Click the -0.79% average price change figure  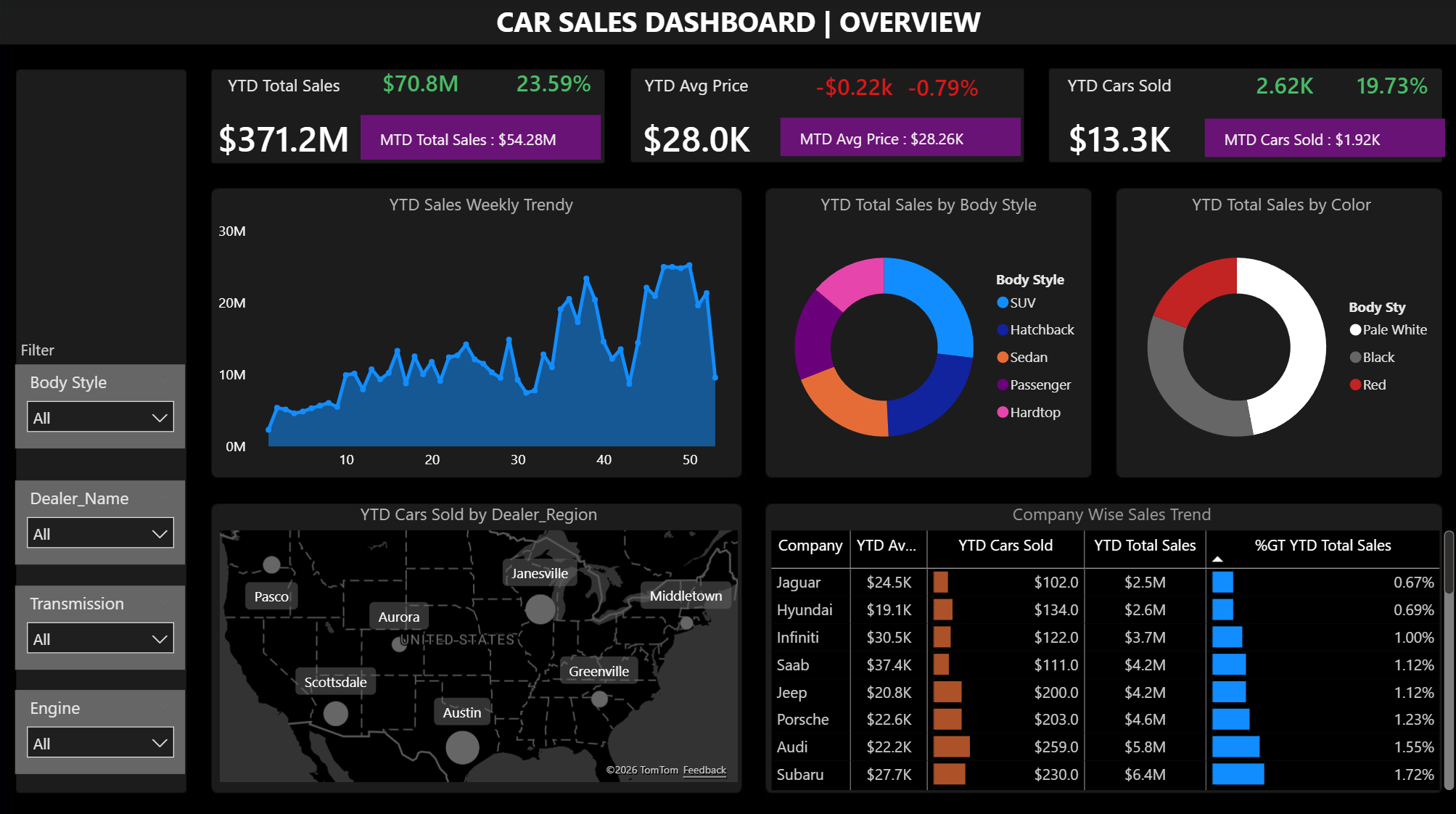pyautogui.click(x=943, y=88)
